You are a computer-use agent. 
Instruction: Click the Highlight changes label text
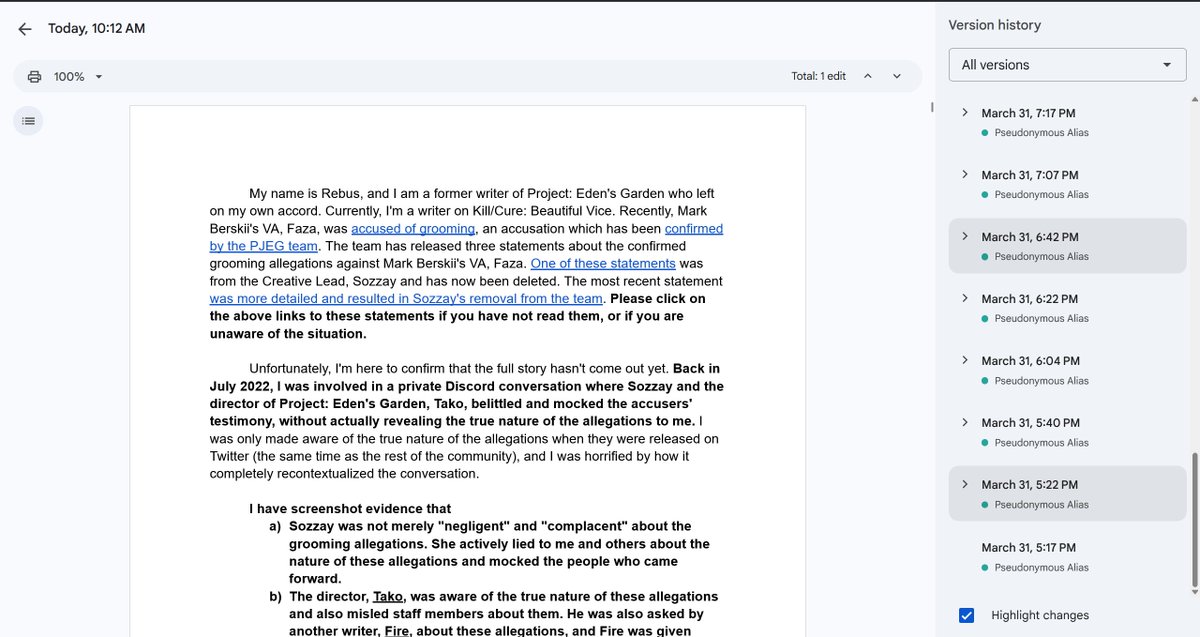[1040, 615]
